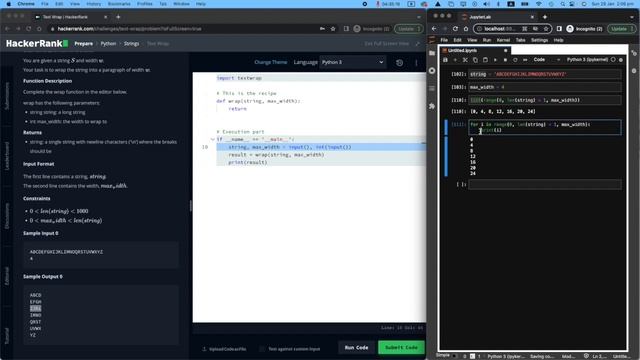Open JupyterLab Run menu
The height and width of the screenshot is (360, 640).
[x=487, y=40]
